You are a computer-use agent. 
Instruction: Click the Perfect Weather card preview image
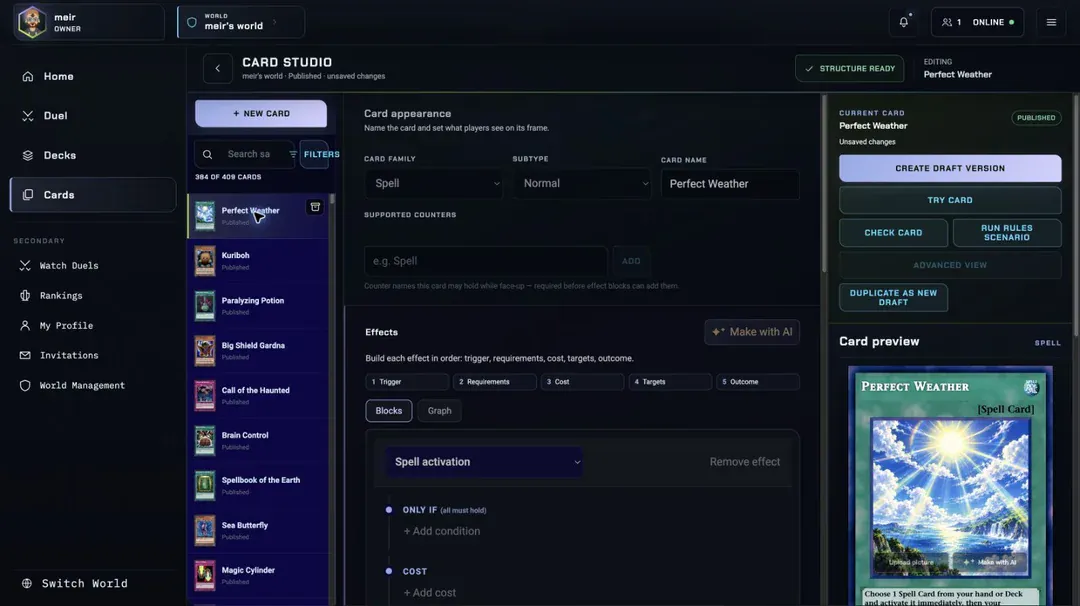pos(951,497)
